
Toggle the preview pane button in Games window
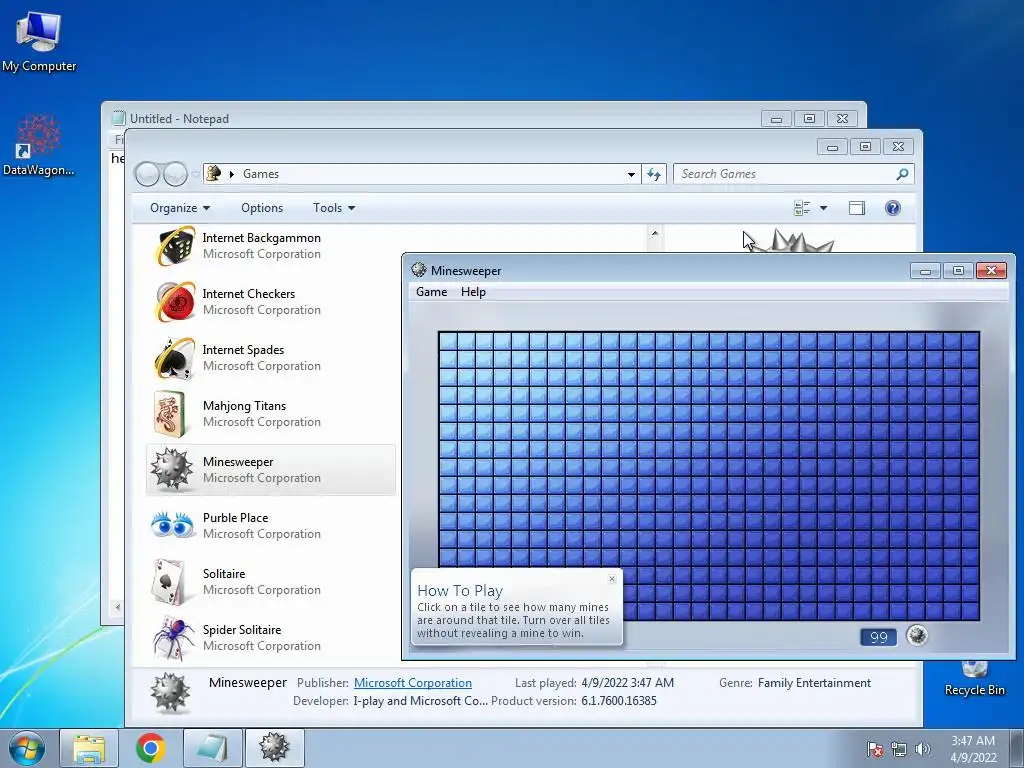click(857, 208)
